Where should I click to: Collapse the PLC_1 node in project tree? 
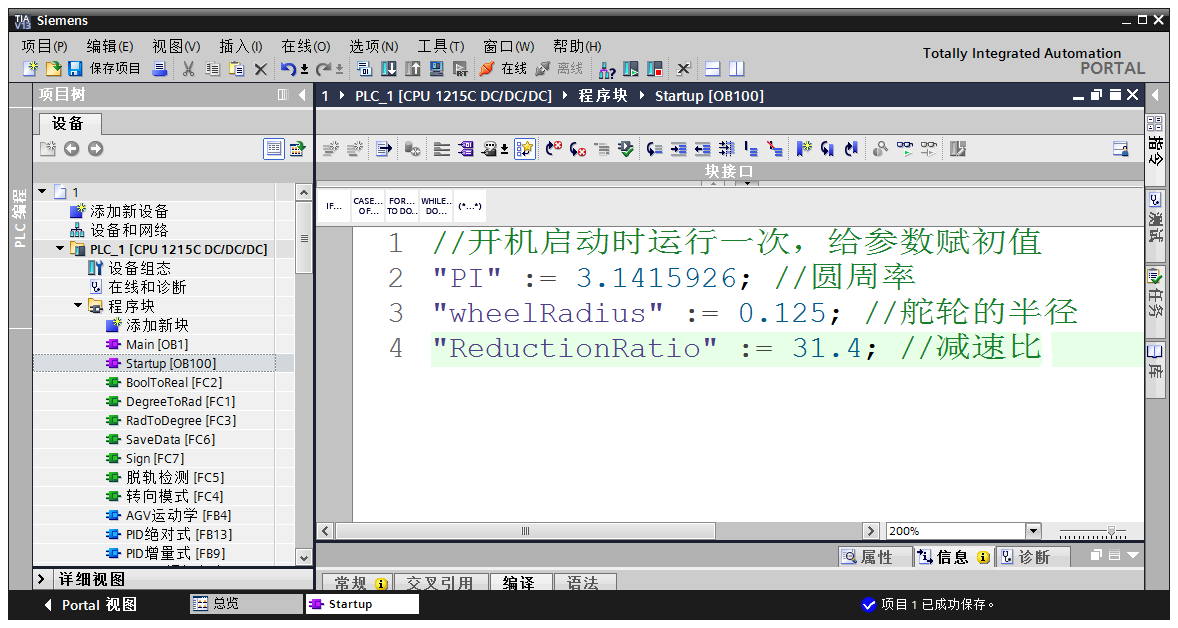[x=60, y=249]
